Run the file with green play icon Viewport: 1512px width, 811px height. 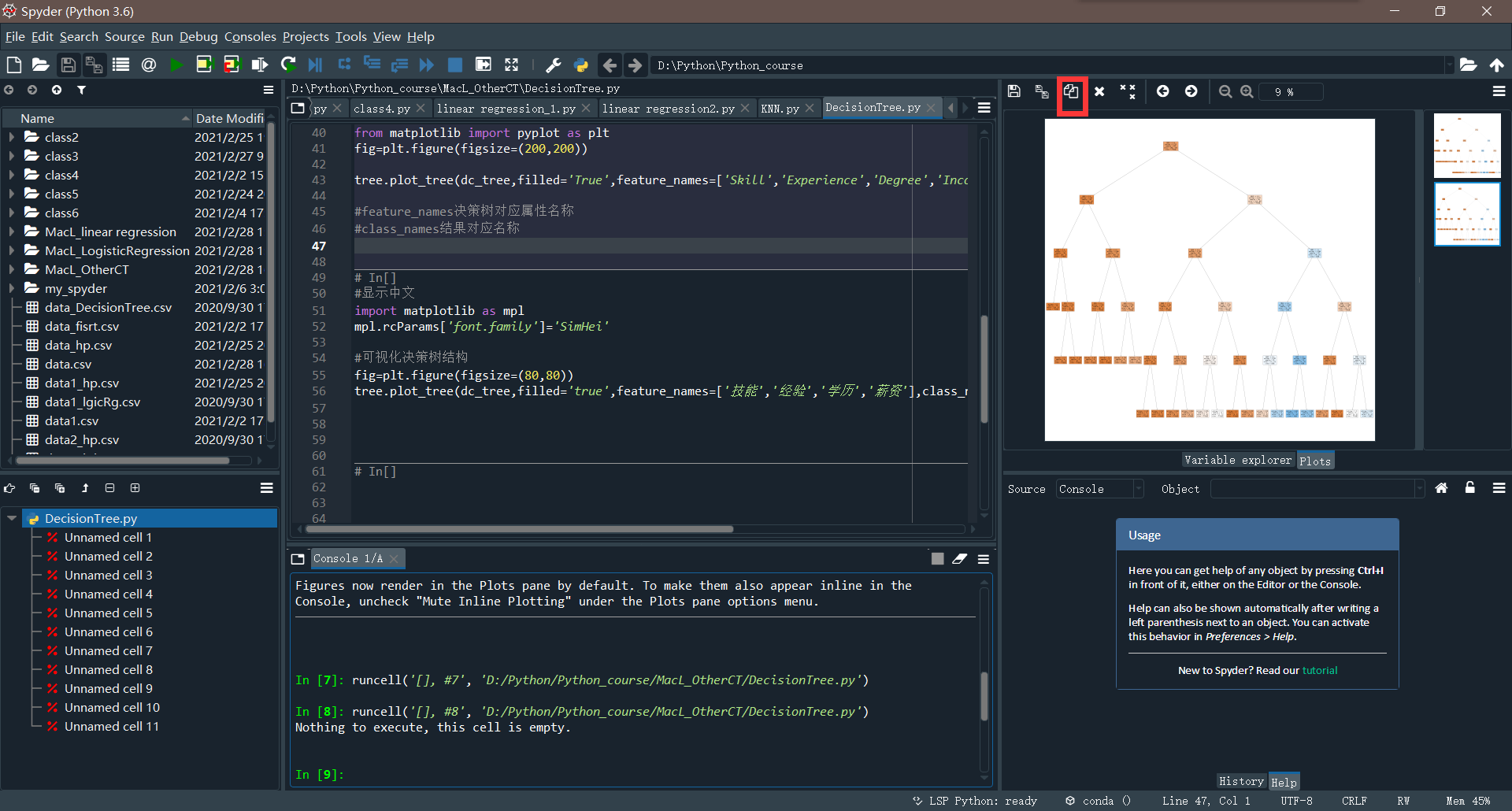(x=176, y=65)
